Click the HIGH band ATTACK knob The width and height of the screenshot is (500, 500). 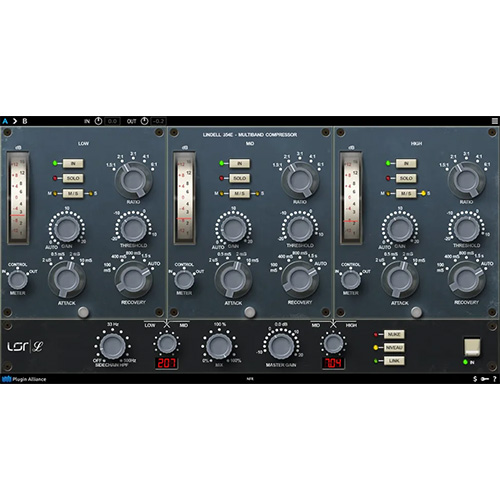click(x=400, y=279)
